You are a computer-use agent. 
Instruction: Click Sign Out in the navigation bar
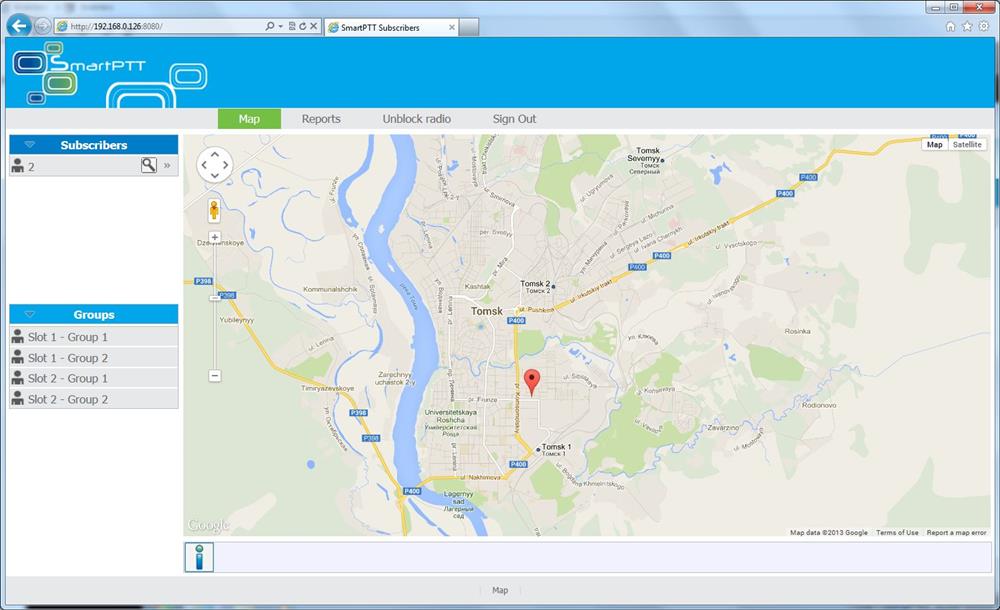pos(514,119)
